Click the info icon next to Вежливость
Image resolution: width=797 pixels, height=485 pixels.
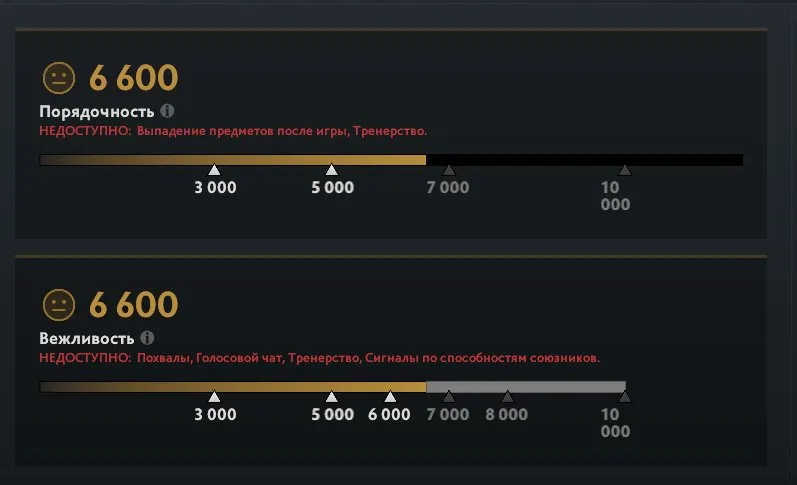[147, 338]
